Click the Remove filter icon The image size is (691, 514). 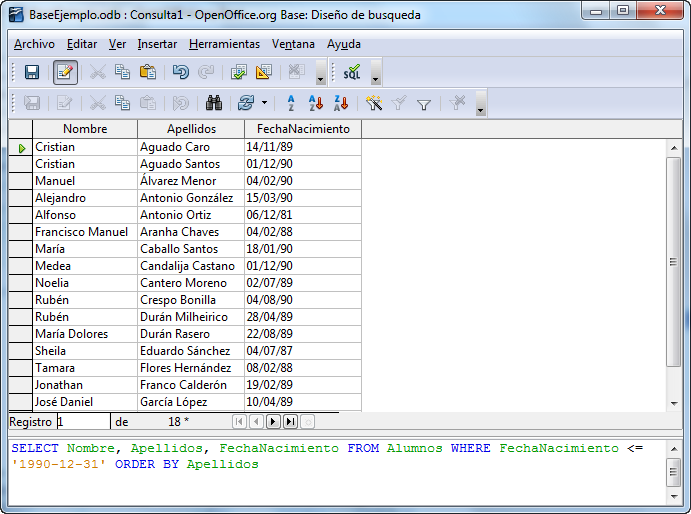457,103
